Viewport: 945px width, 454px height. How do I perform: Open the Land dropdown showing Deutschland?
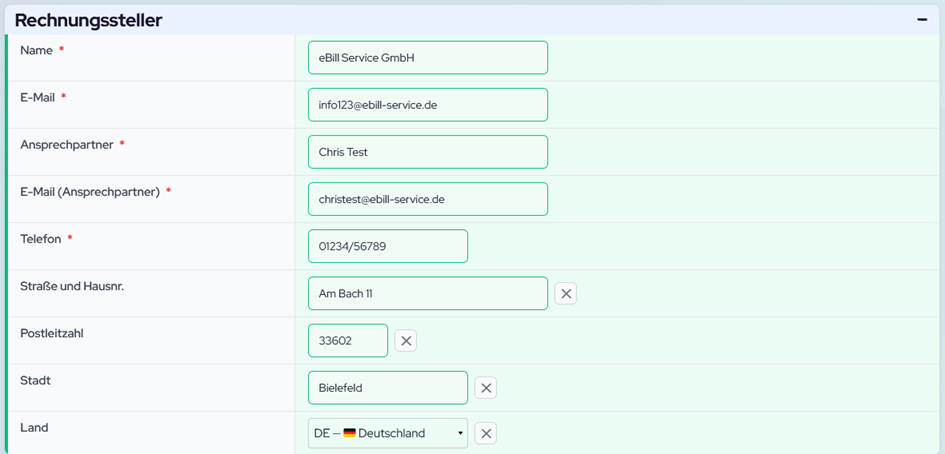[388, 433]
